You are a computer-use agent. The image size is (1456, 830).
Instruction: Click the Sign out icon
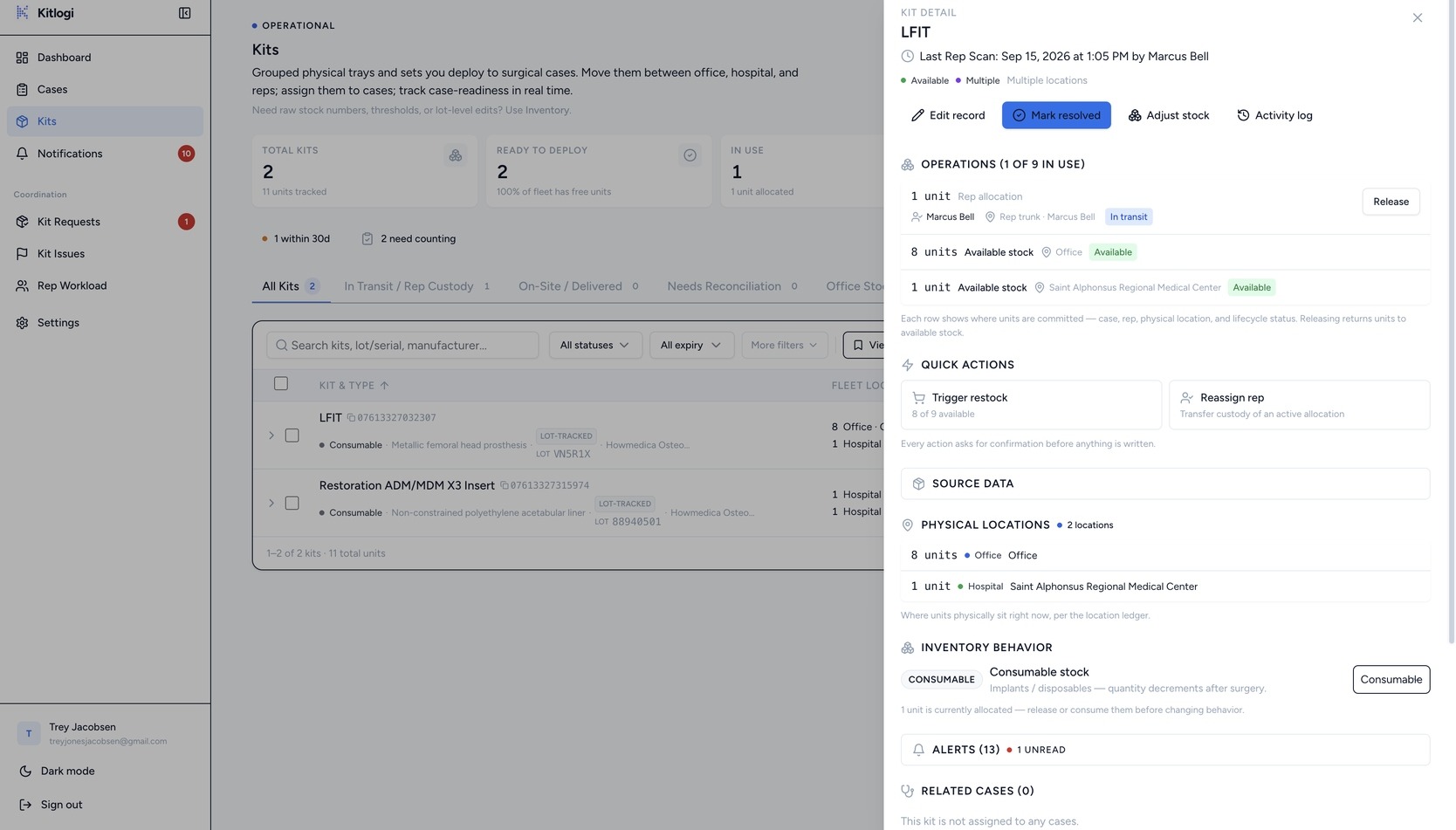click(25, 805)
